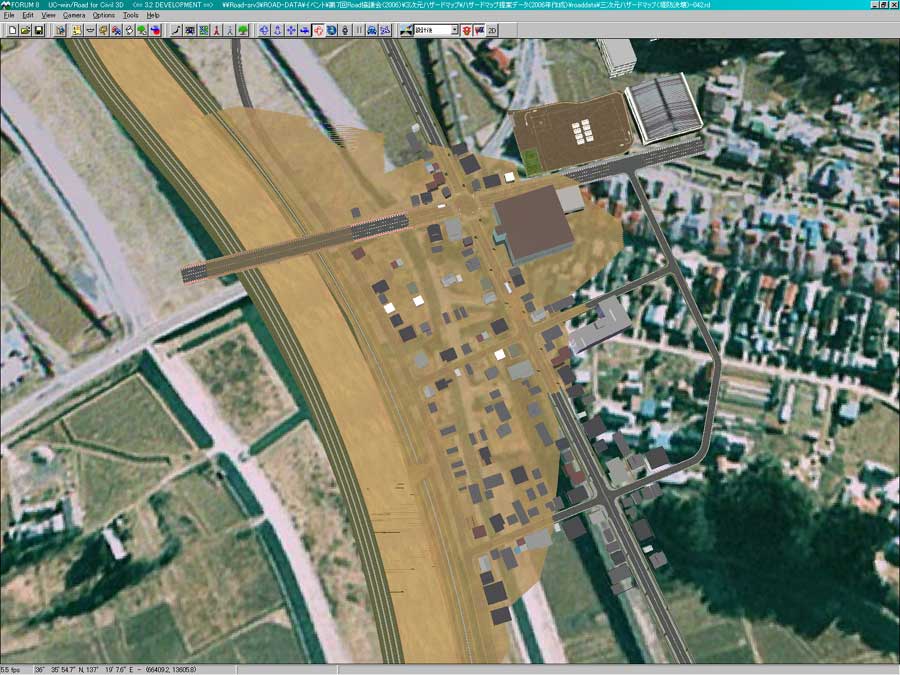Screen dimensions: 900x675
Task: Click the New file icon
Action: 12,30
